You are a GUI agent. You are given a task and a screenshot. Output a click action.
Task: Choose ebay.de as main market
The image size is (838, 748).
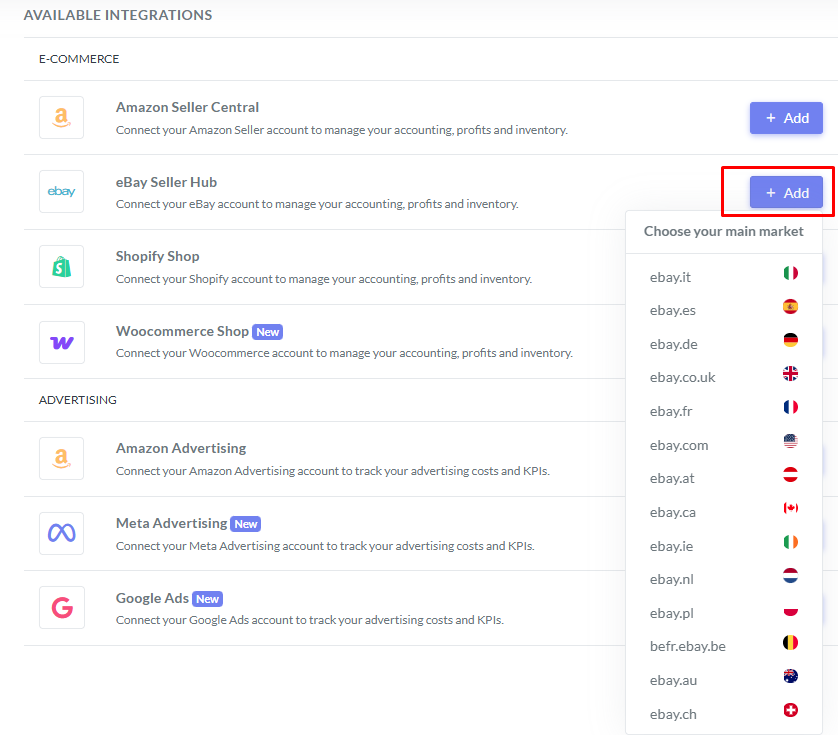(x=673, y=344)
